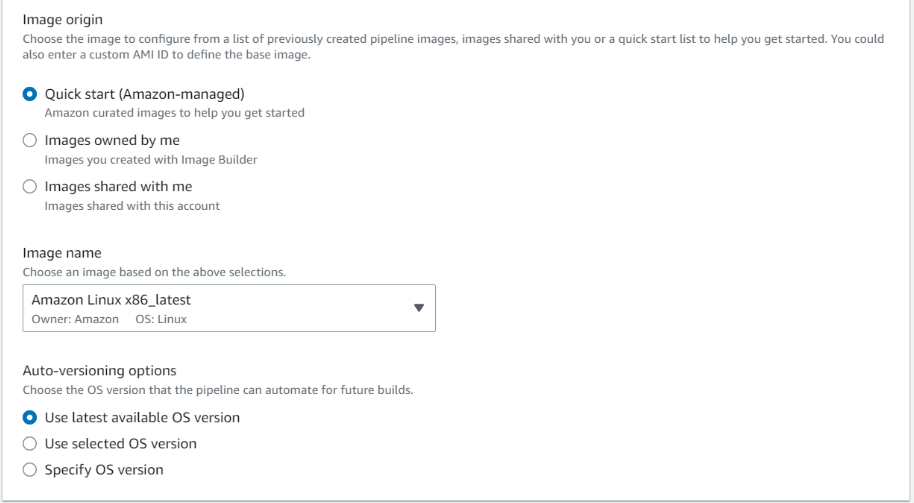The image size is (914, 503).
Task: Select the Specify OS version radio button
Action: tap(30, 470)
